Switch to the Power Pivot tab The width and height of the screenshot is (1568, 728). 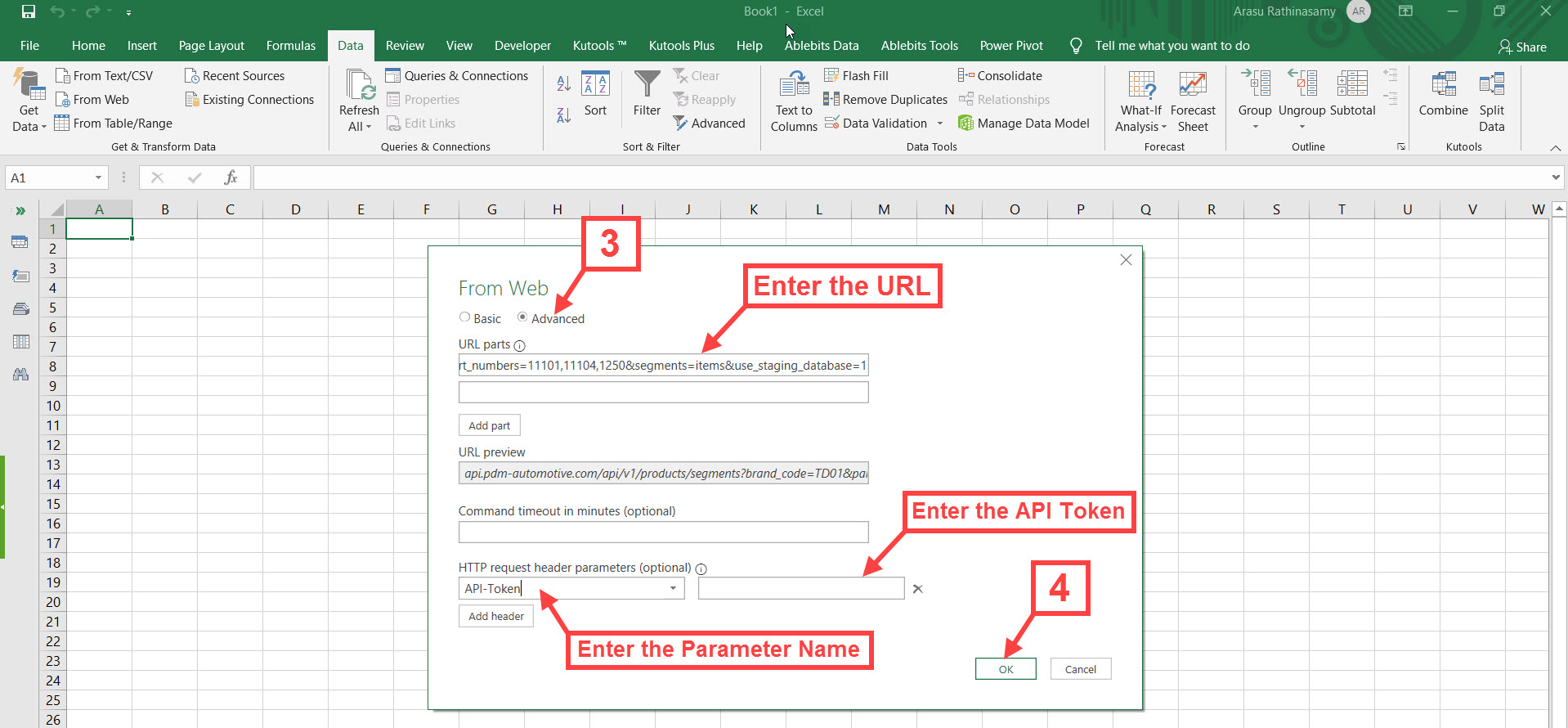pyautogui.click(x=1011, y=46)
